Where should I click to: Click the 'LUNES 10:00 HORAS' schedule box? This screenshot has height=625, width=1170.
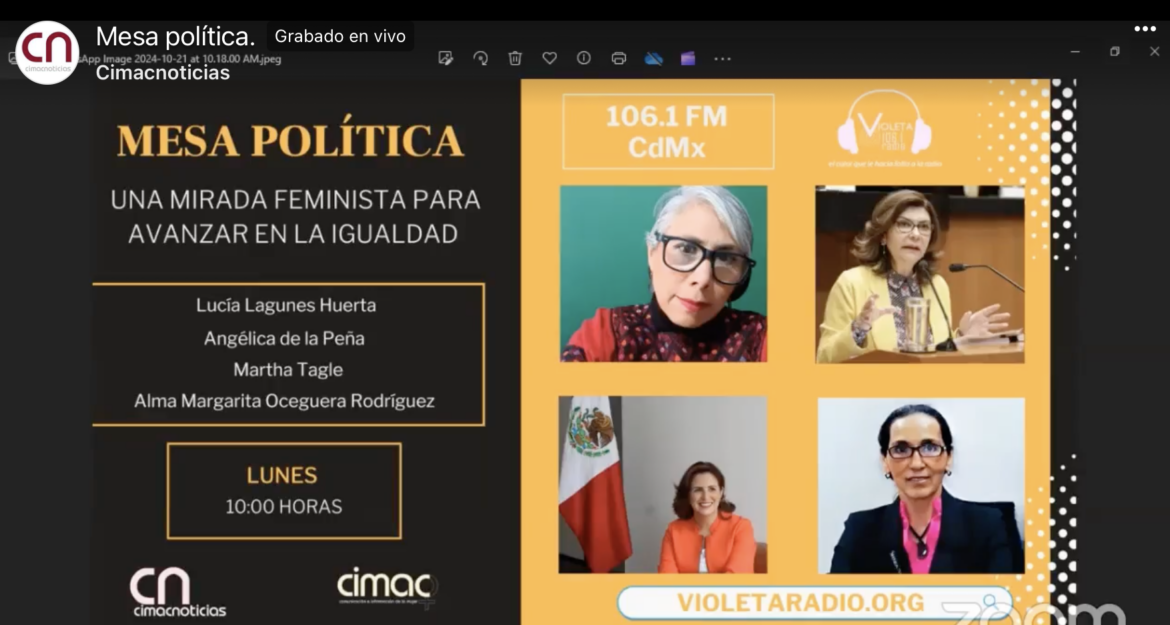pyautogui.click(x=284, y=491)
